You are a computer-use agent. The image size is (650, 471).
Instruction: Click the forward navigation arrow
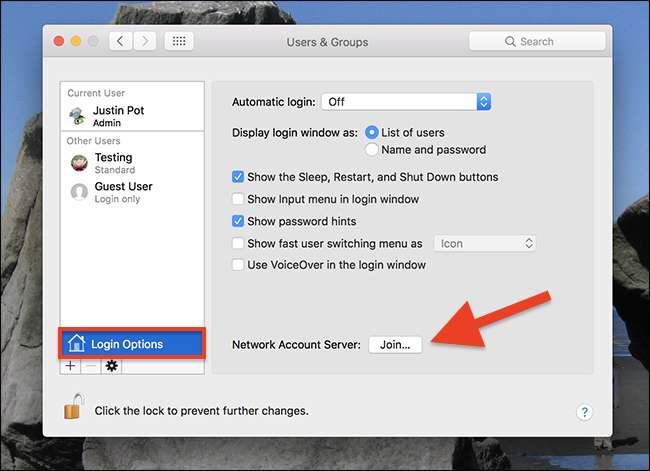146,41
